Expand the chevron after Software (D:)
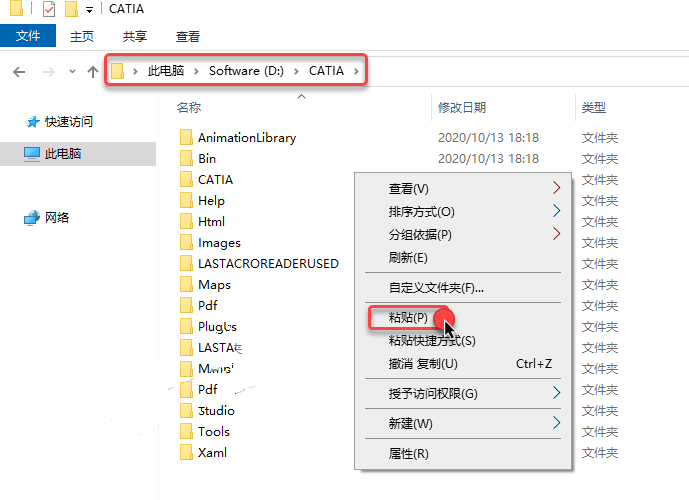Image resolution: width=689 pixels, height=500 pixels. (x=296, y=71)
